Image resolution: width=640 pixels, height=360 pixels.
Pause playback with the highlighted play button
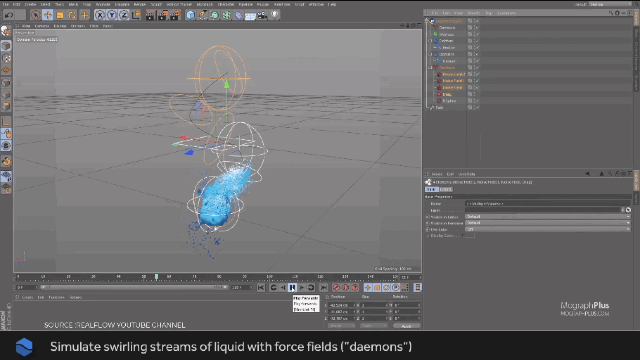pyautogui.click(x=292, y=288)
